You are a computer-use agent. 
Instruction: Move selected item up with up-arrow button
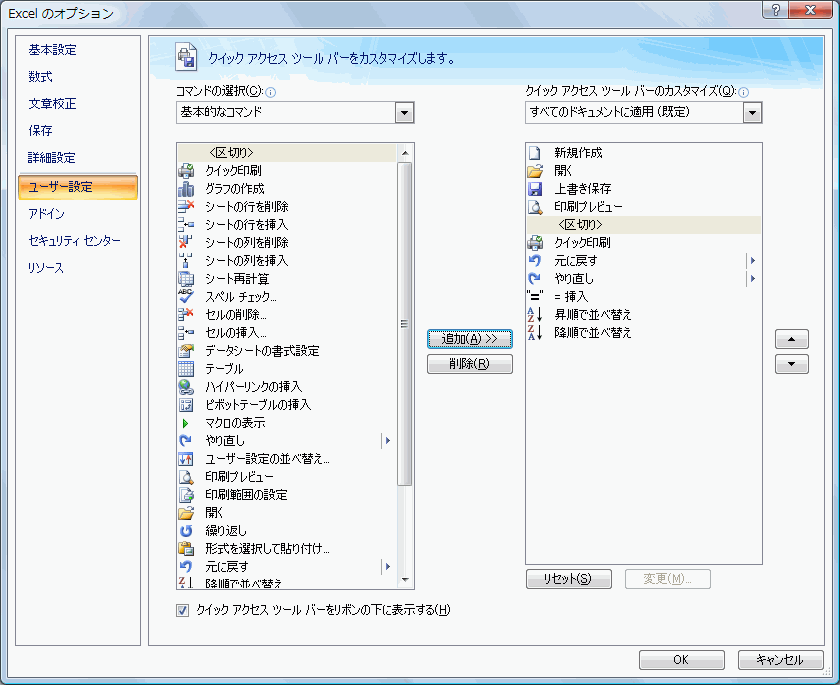pyautogui.click(x=791, y=339)
